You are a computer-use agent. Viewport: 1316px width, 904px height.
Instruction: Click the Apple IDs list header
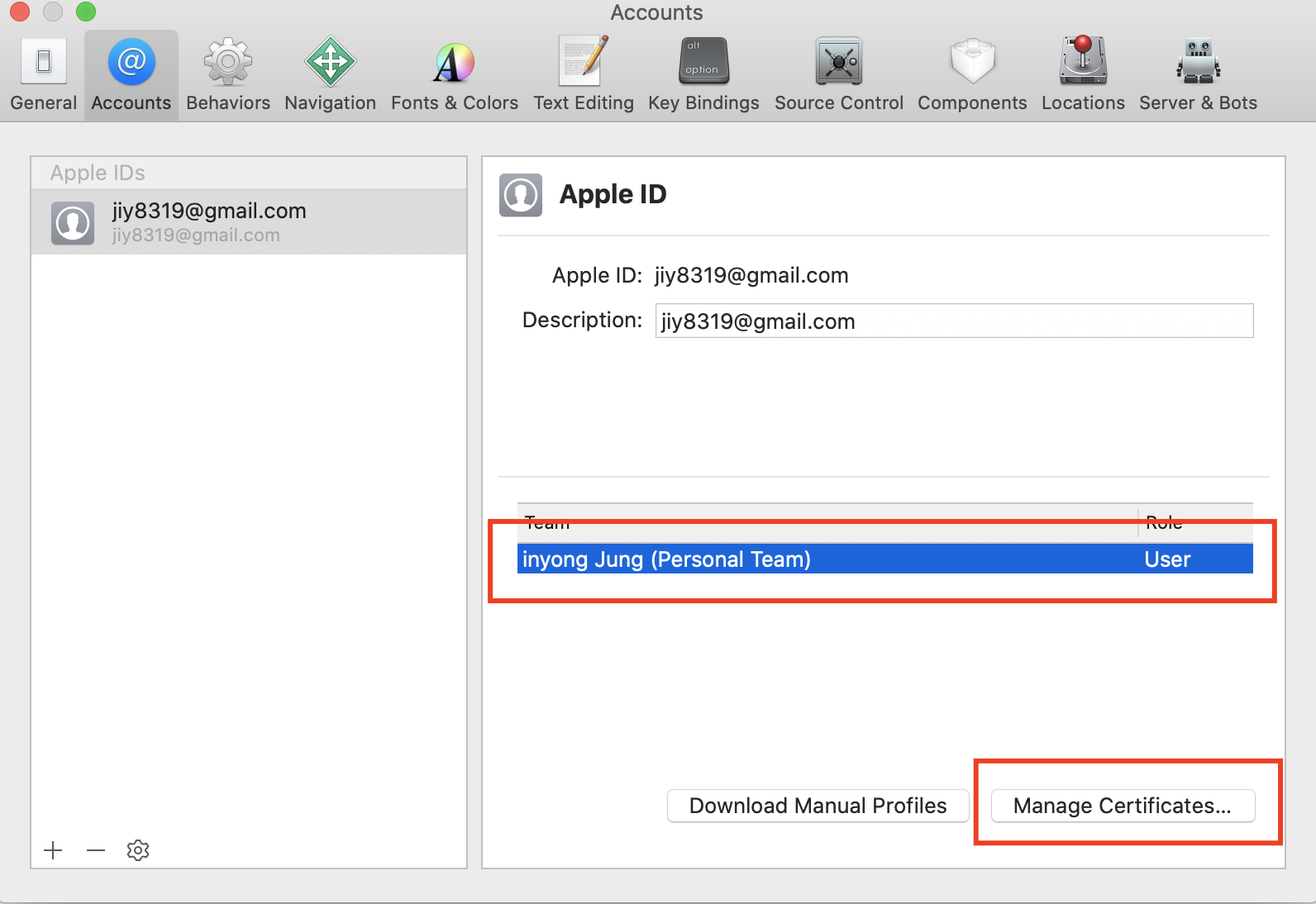tap(249, 173)
